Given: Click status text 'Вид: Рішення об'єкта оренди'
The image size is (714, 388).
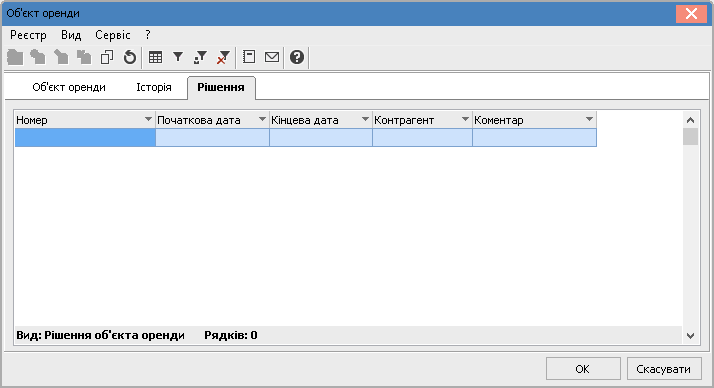Looking at the screenshot, I should (x=101, y=336).
